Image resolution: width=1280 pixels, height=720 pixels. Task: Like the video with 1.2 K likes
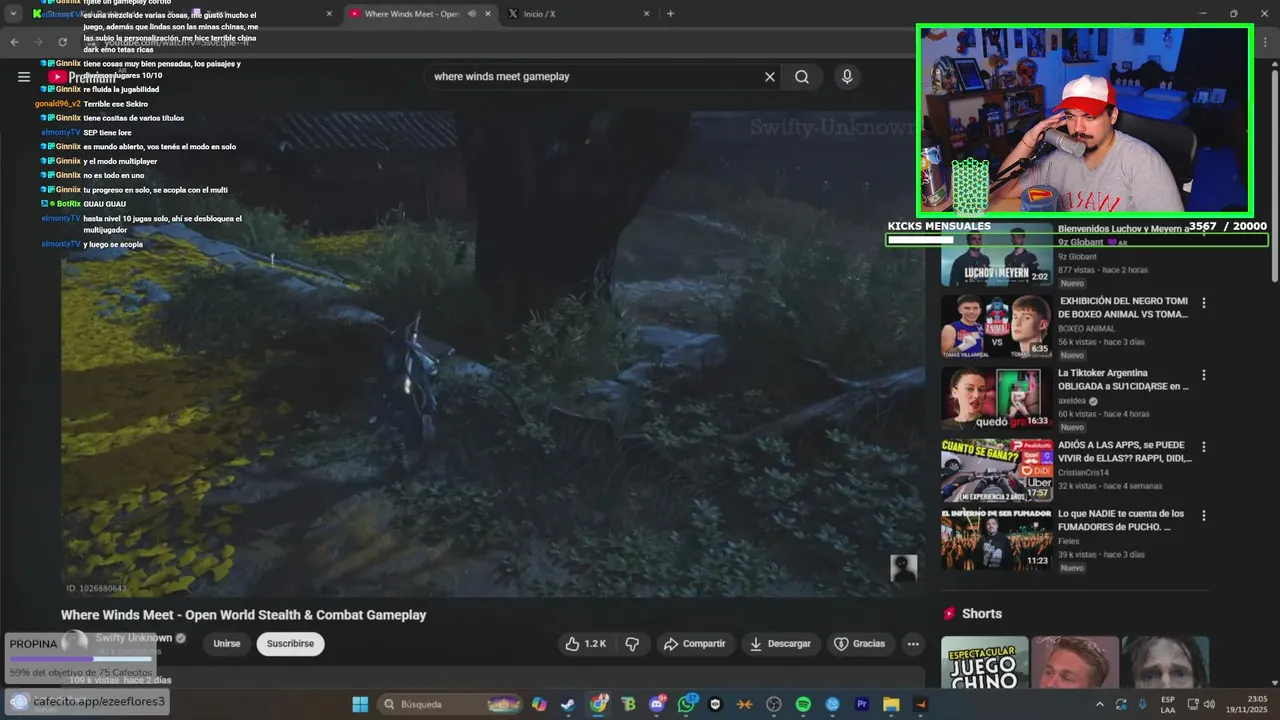pyautogui.click(x=586, y=644)
